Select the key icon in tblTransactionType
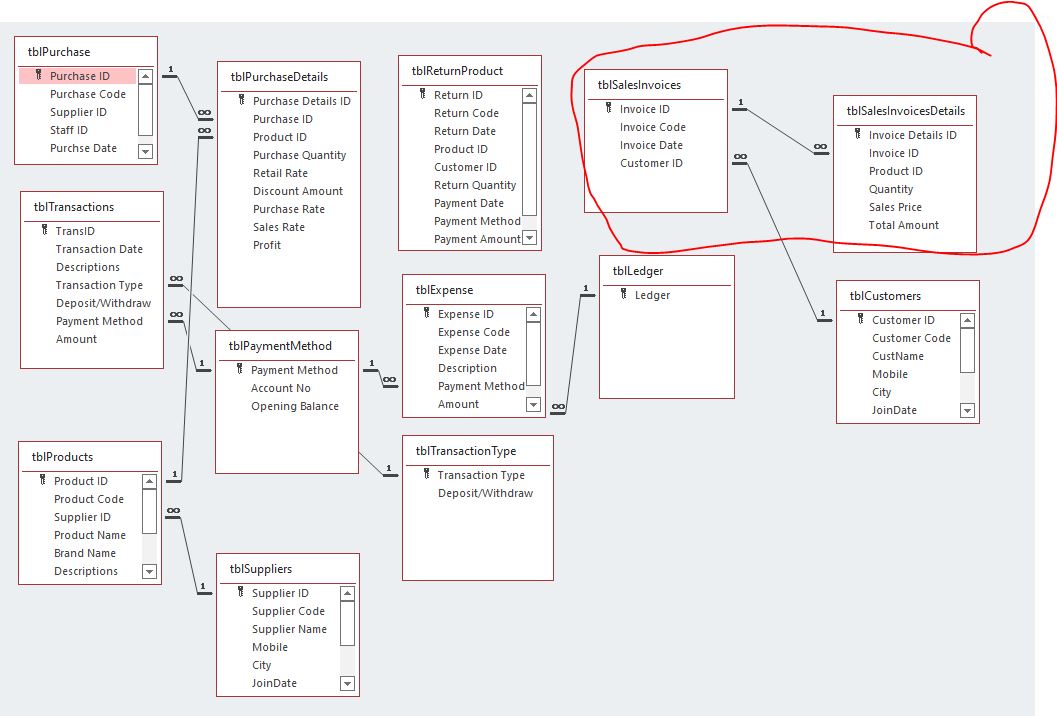The width and height of the screenshot is (1057, 716). [x=427, y=474]
